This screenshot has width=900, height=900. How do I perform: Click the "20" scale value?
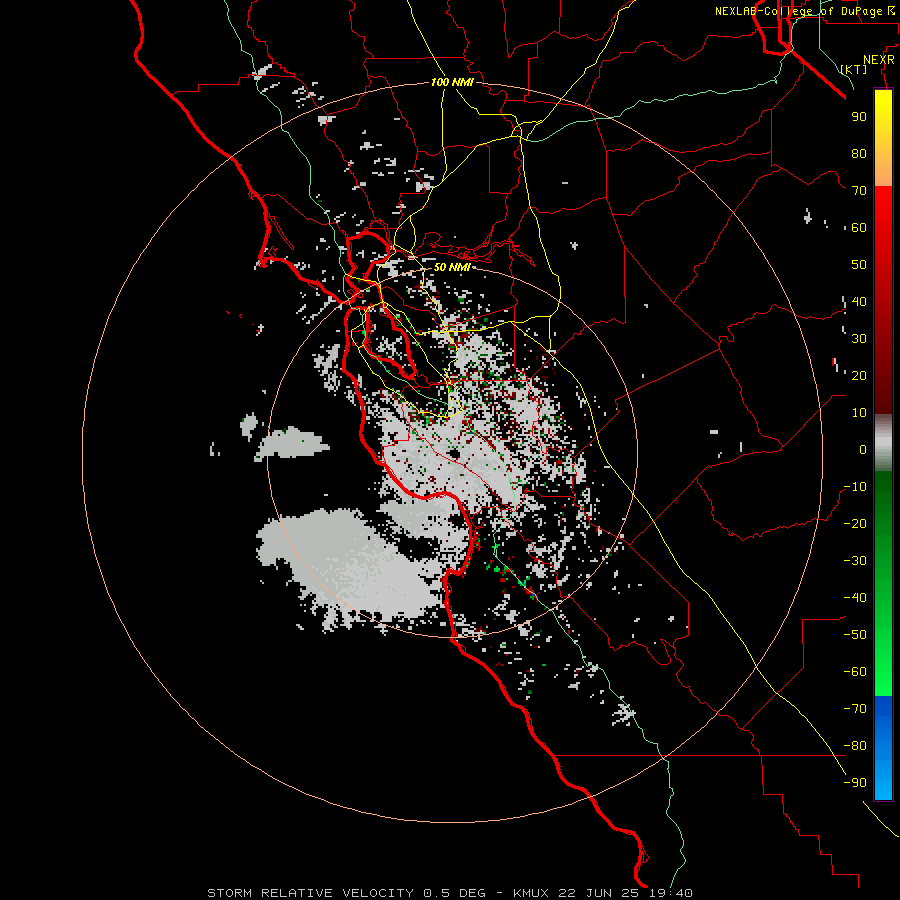(859, 375)
